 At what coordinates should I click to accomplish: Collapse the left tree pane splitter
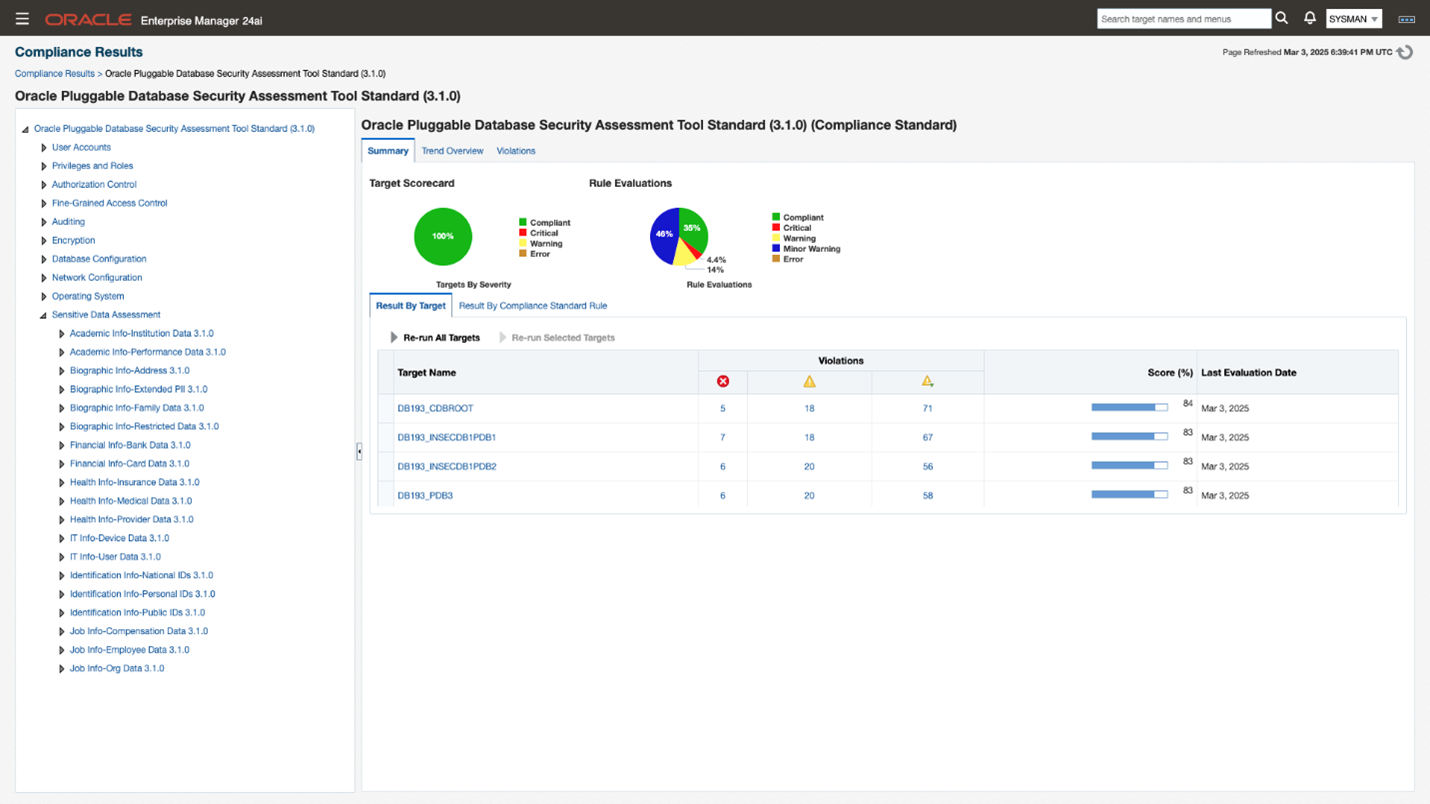[358, 452]
